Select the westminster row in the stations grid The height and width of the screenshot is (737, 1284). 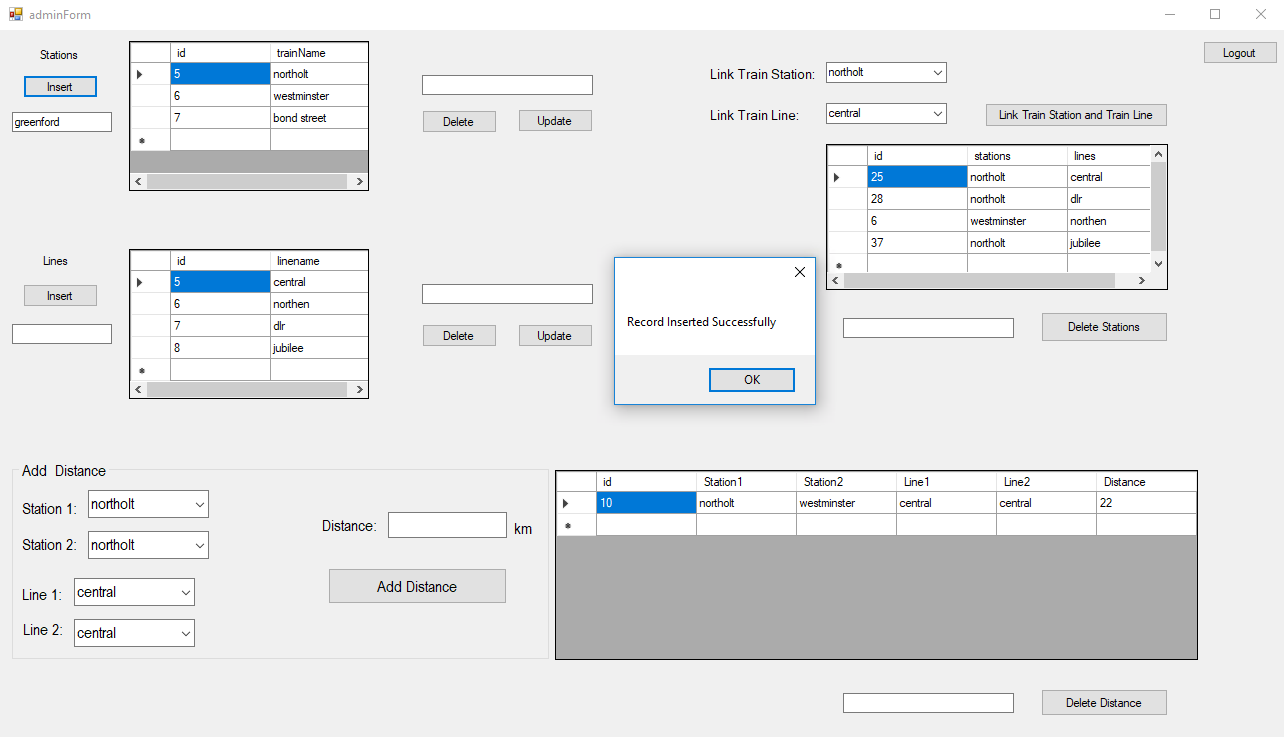coord(300,96)
